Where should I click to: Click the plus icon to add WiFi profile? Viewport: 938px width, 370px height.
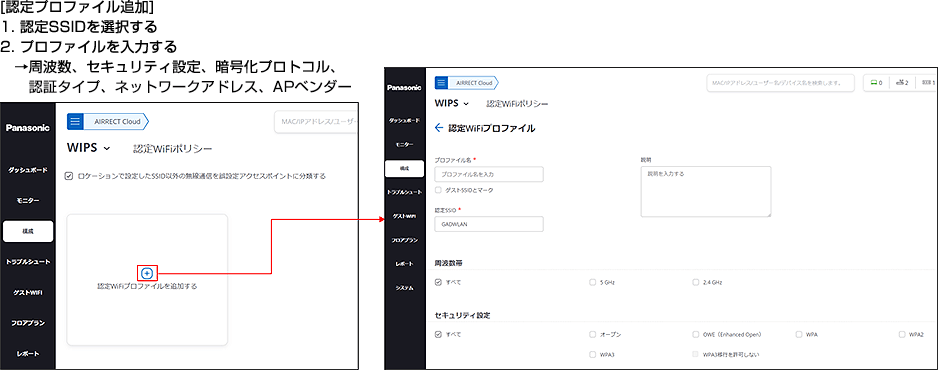click(x=148, y=273)
